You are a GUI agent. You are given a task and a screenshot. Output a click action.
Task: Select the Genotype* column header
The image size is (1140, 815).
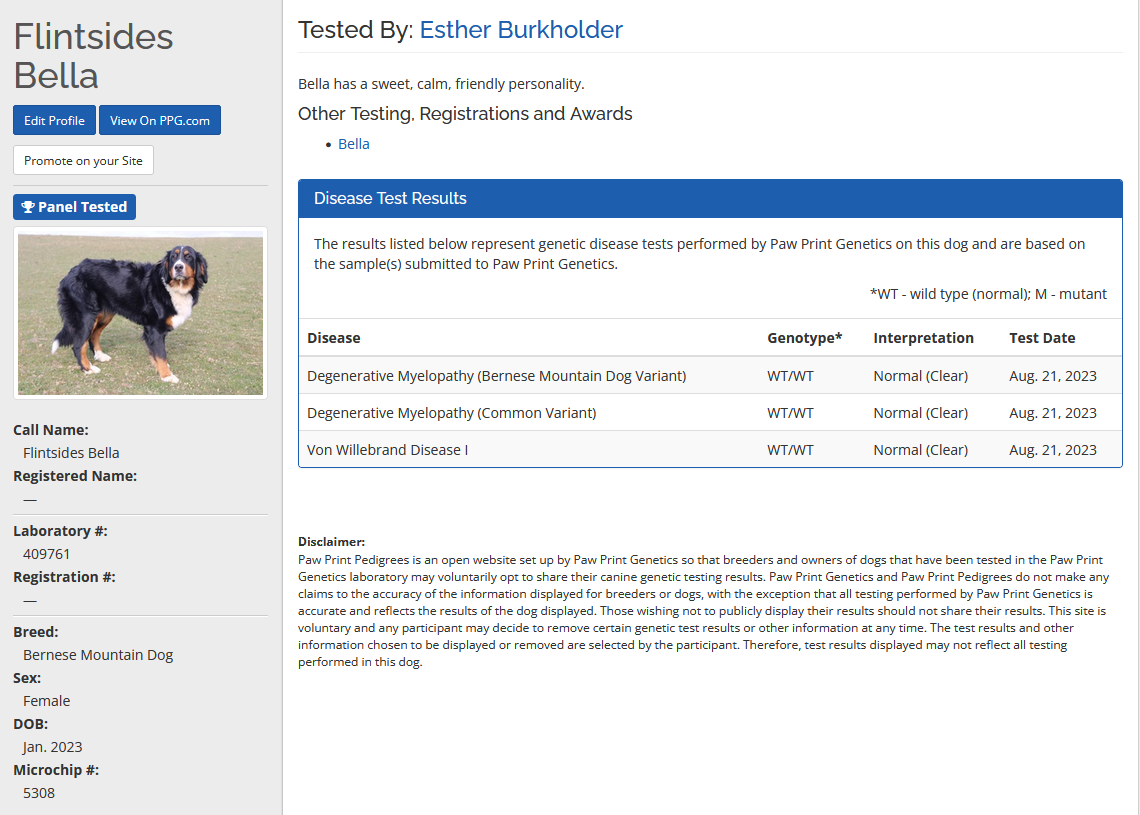click(x=804, y=338)
